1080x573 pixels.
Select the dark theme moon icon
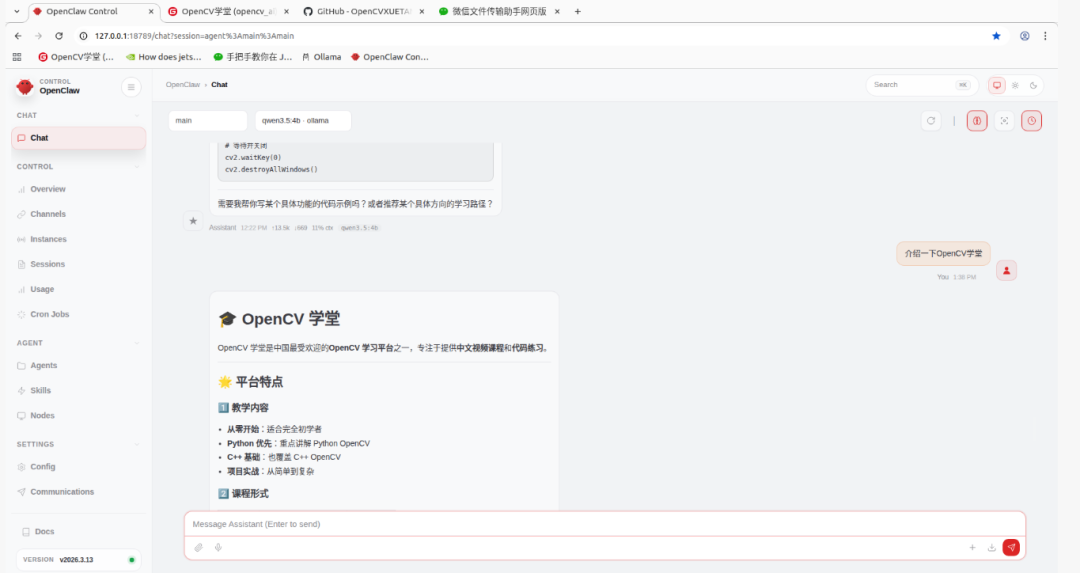[1033, 85]
